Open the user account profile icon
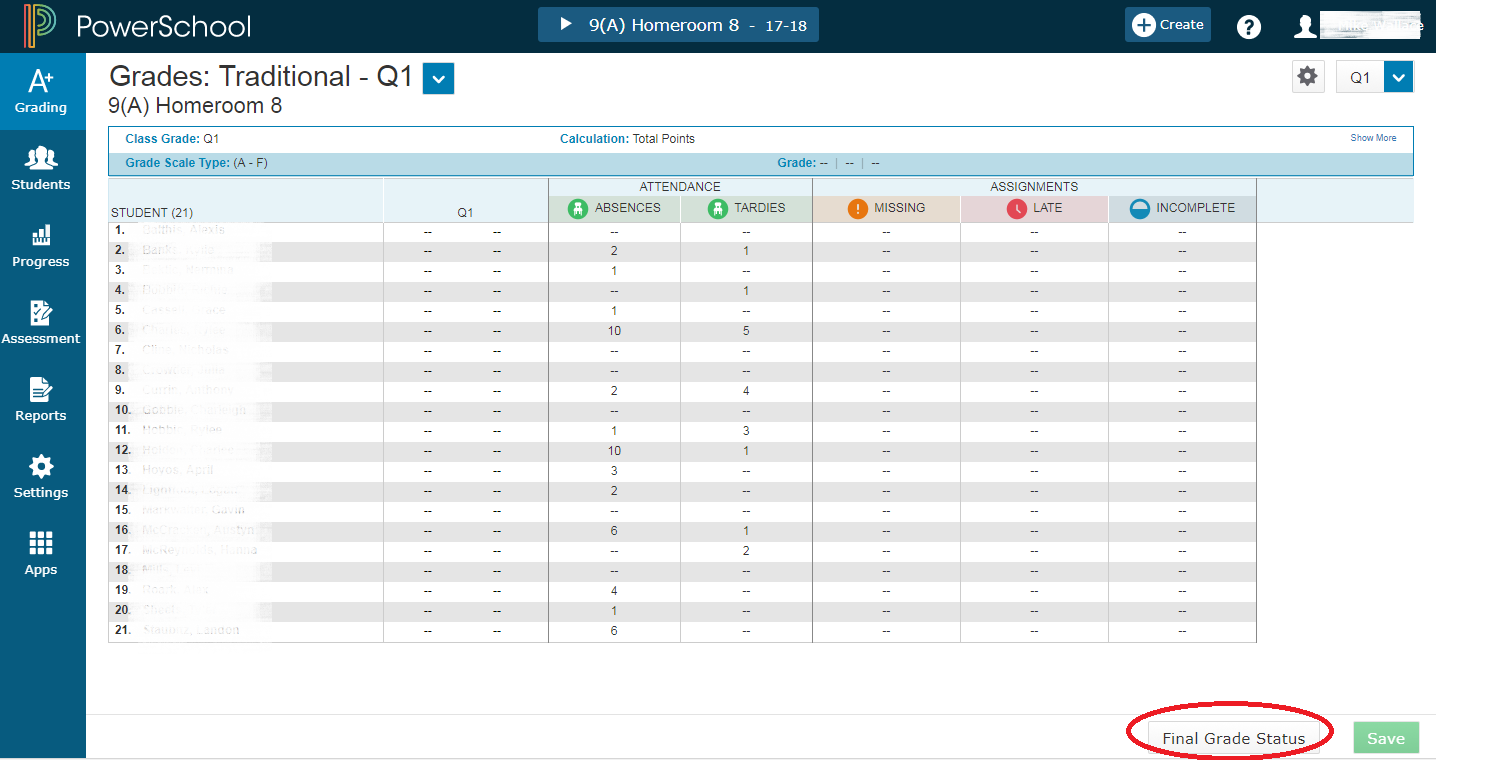 pos(1305,26)
